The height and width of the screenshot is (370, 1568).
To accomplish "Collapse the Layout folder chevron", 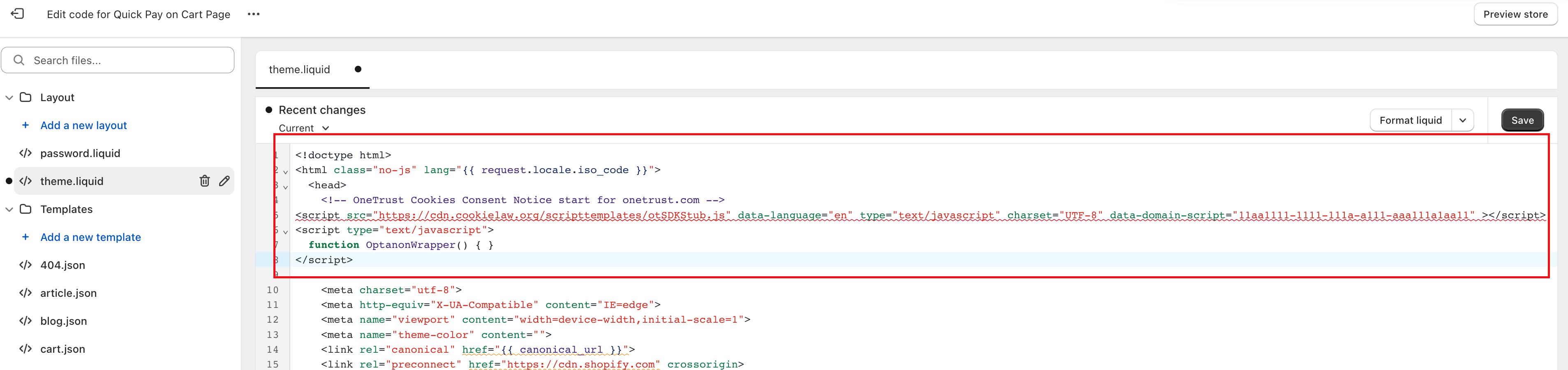I will (9, 97).
